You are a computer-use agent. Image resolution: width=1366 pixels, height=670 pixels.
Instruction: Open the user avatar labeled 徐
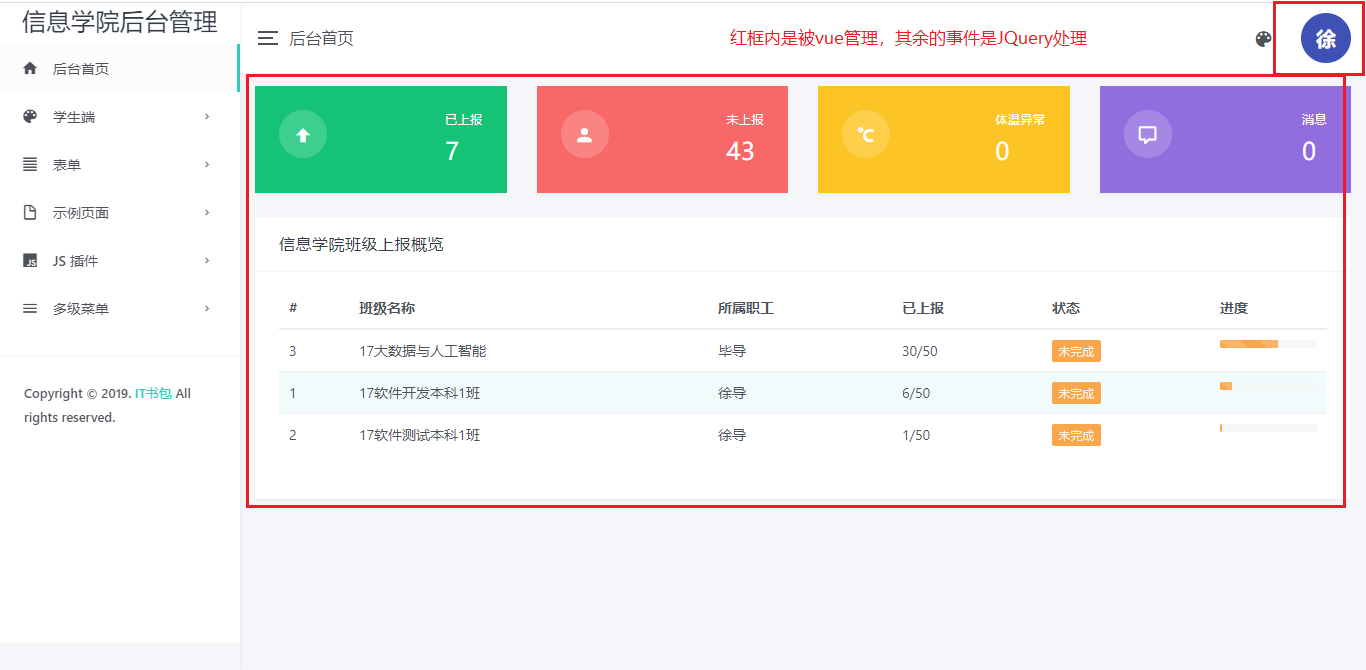(x=1325, y=39)
